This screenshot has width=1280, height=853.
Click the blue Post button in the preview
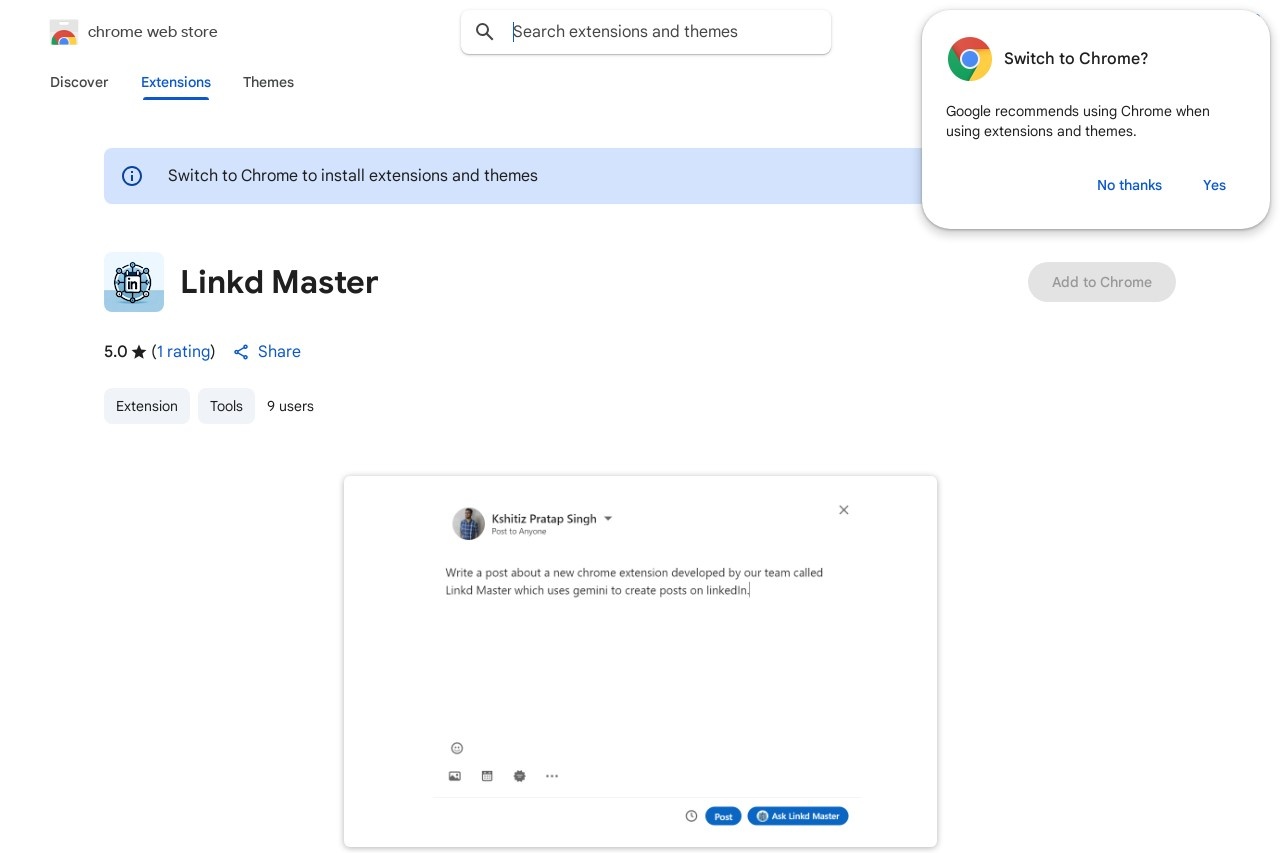point(723,816)
